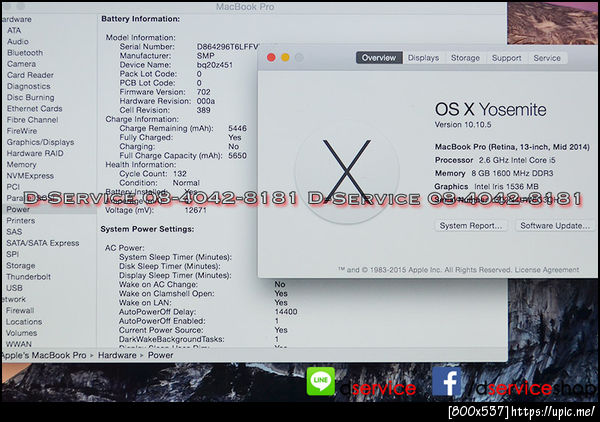This screenshot has height=422, width=600.
Task: Select Power in the sidebar
Action: [x=18, y=209]
